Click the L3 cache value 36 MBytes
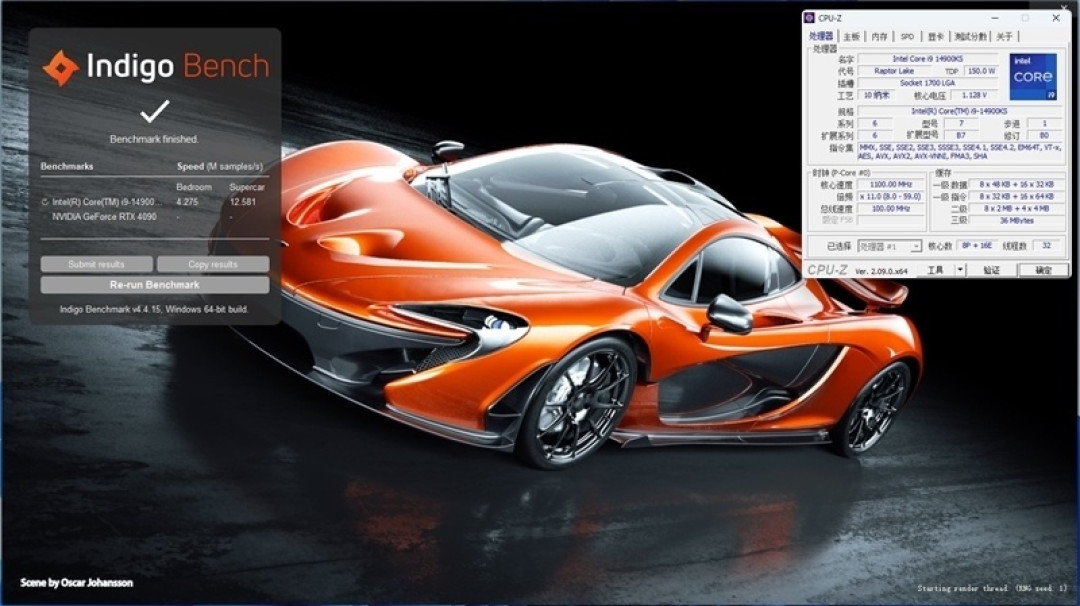The width and height of the screenshot is (1080, 606). [x=1016, y=220]
